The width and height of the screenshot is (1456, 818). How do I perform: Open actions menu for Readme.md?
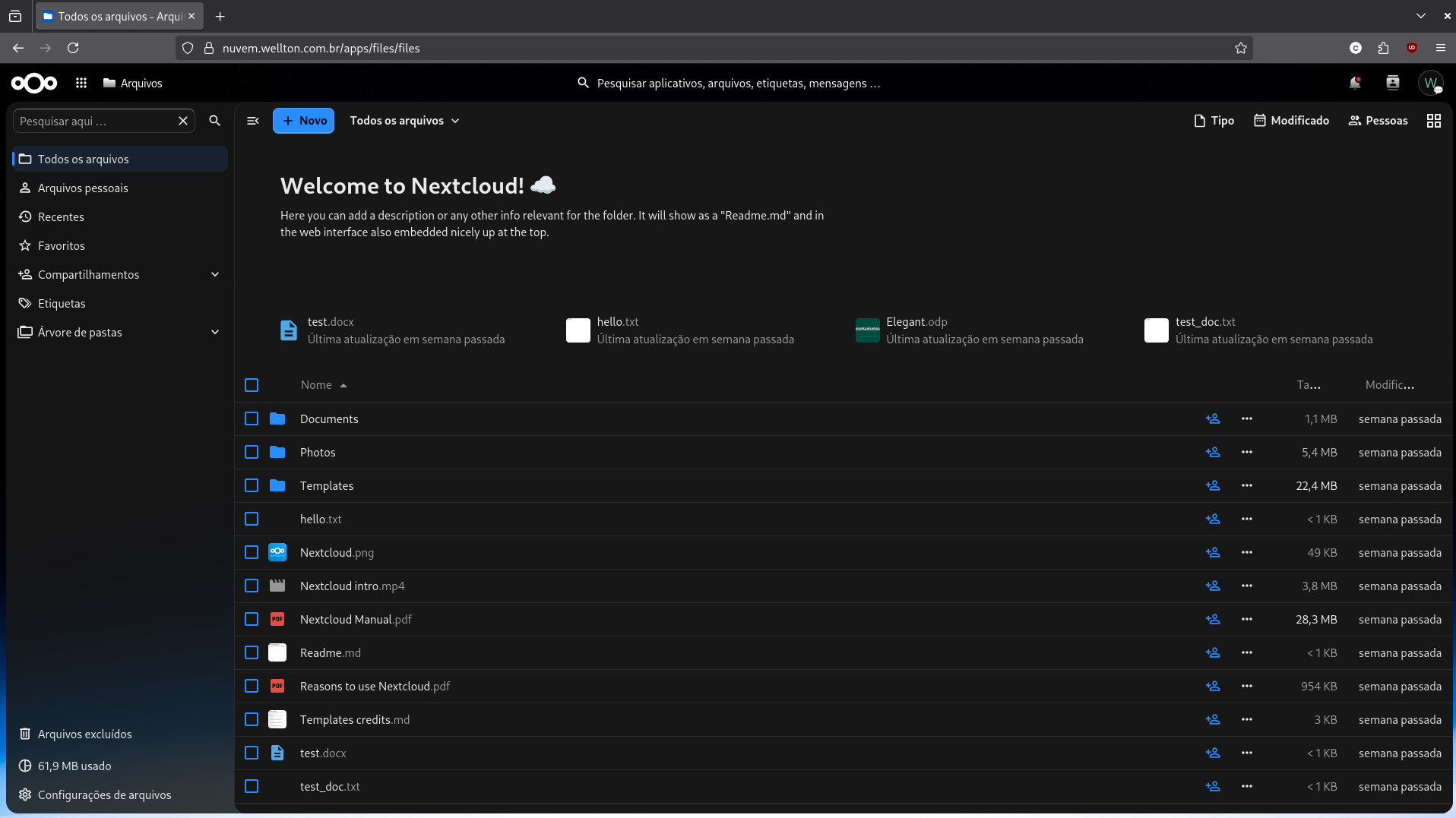(x=1247, y=652)
